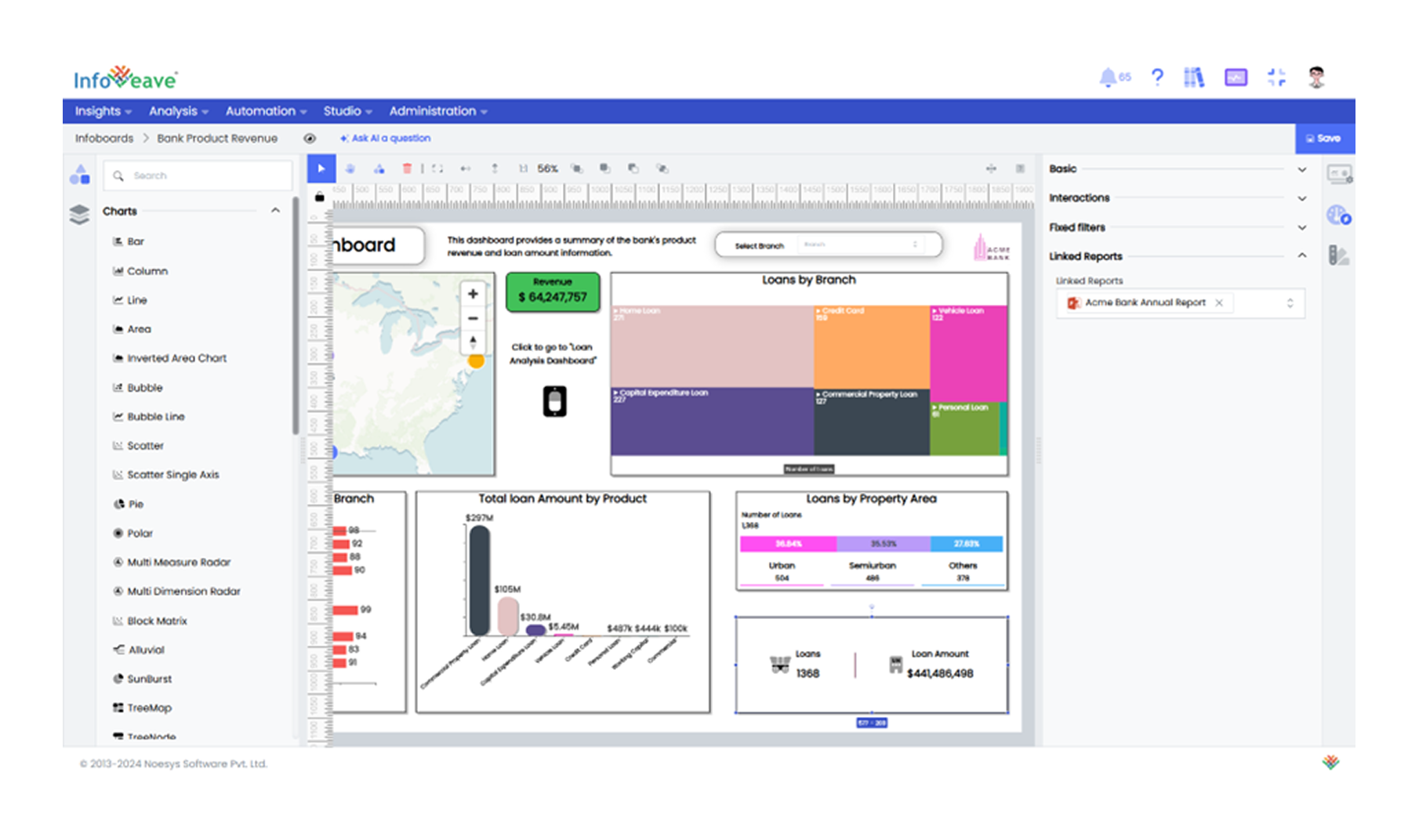Remove Acme Bank Annual Report linked report

point(1219,302)
